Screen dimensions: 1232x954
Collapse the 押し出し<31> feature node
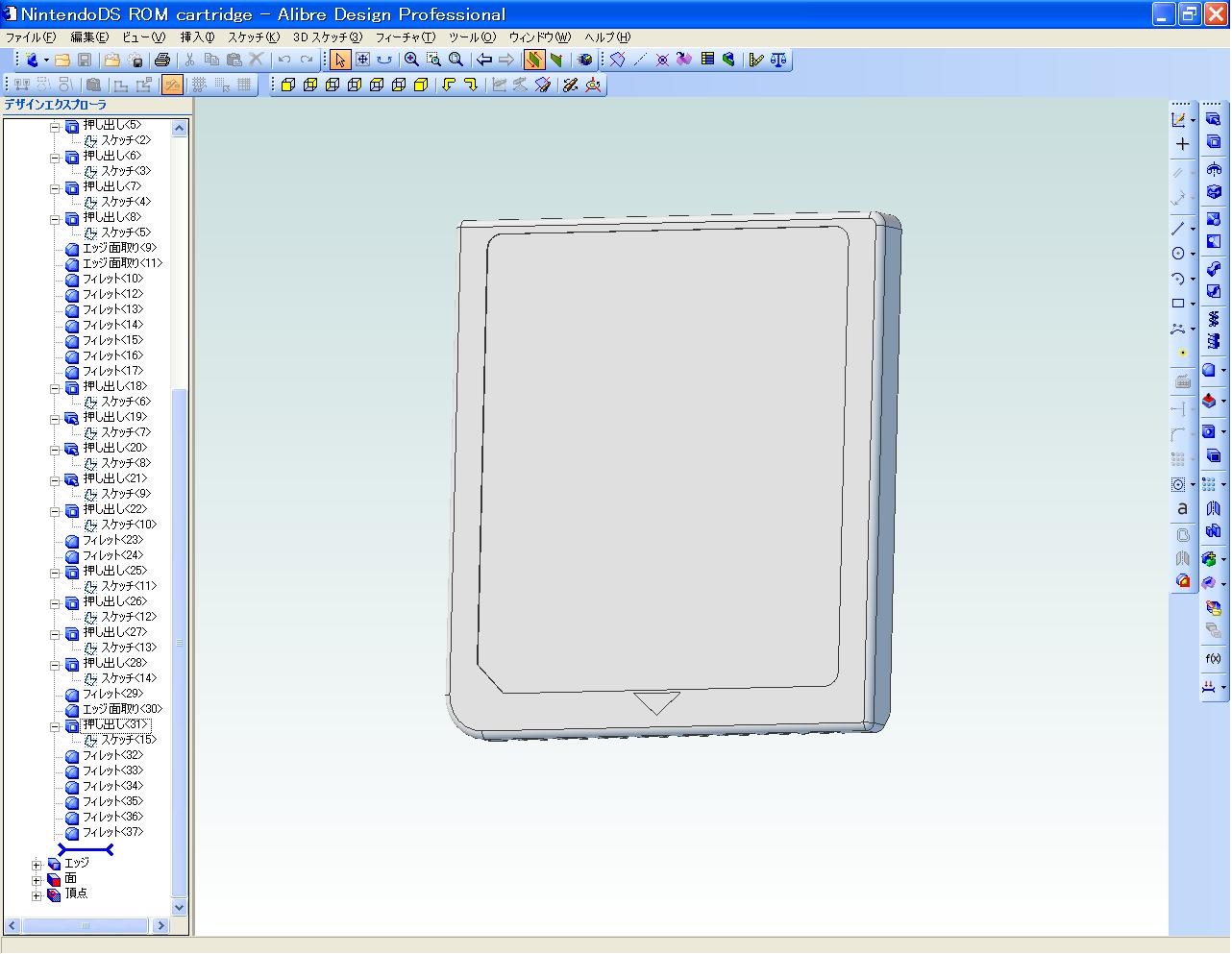click(55, 724)
